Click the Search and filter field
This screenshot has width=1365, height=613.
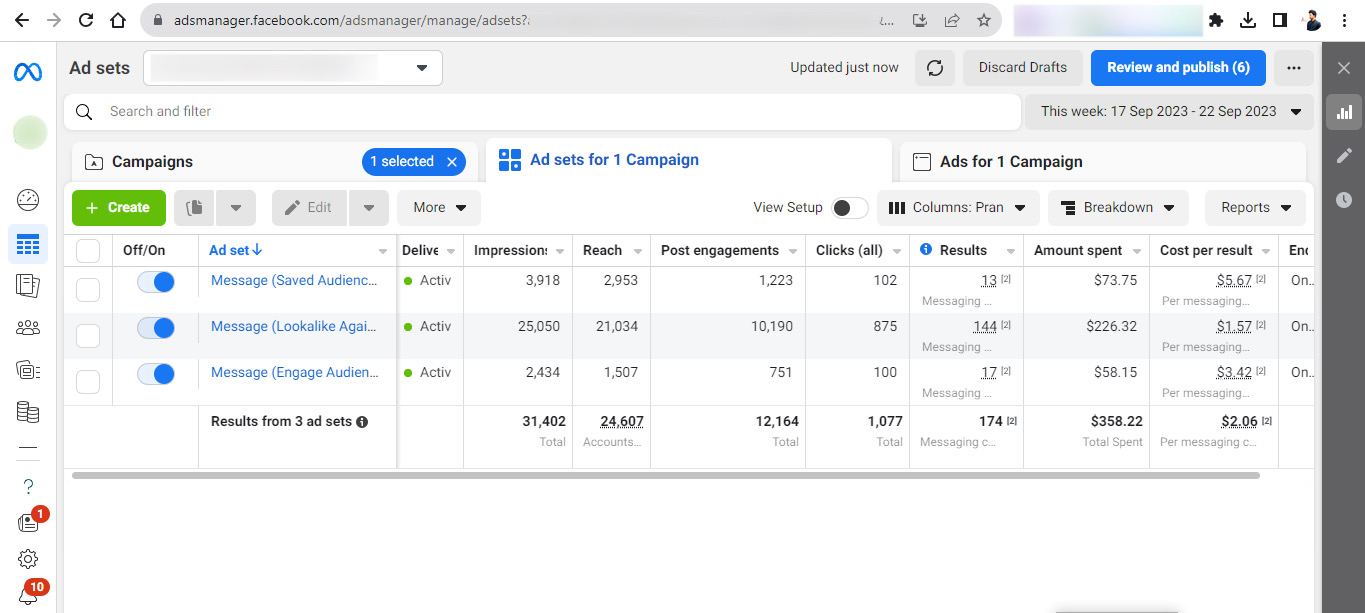pos(541,112)
